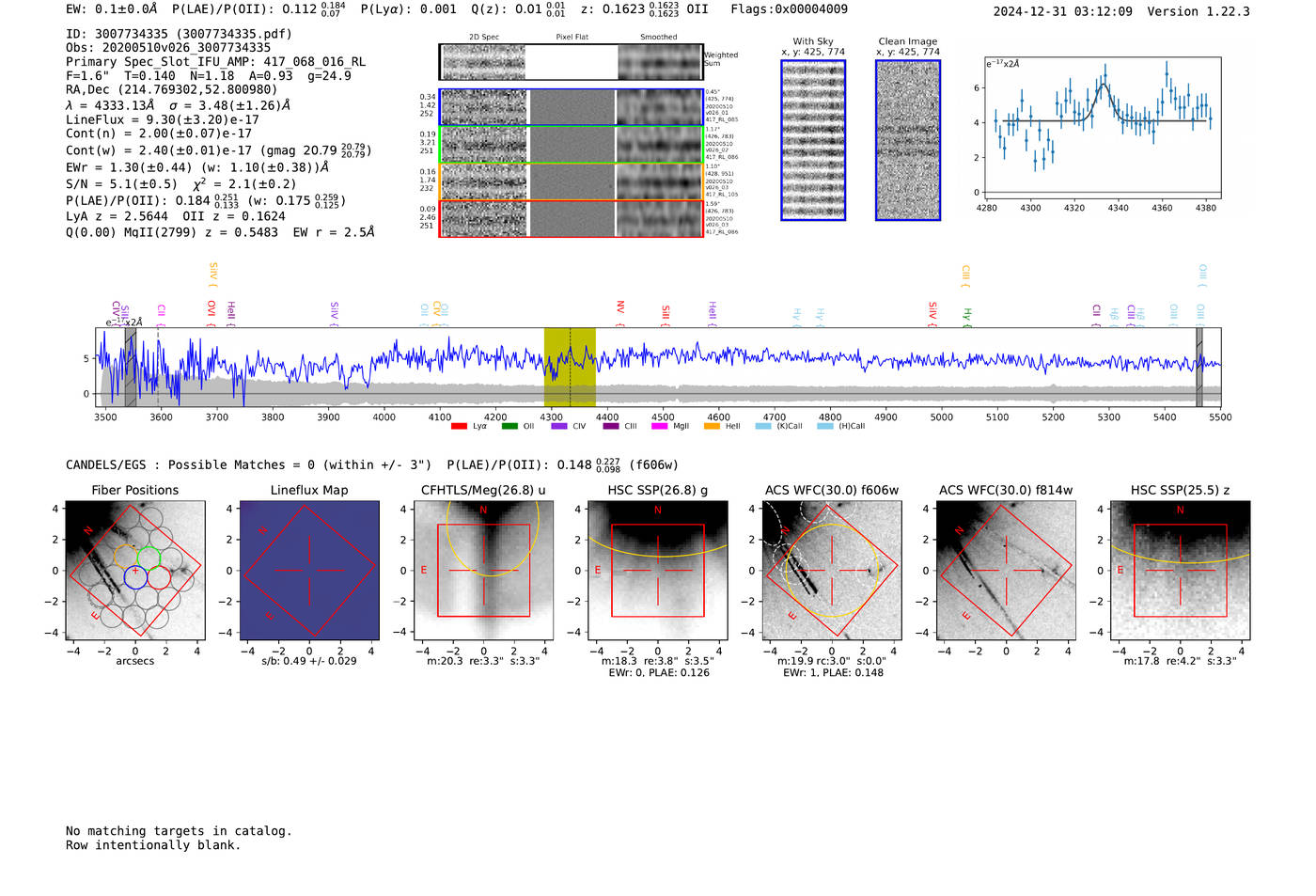This screenshot has width=1316, height=896.
Task: Click the gray hatched band near 3550
Action: (131, 367)
